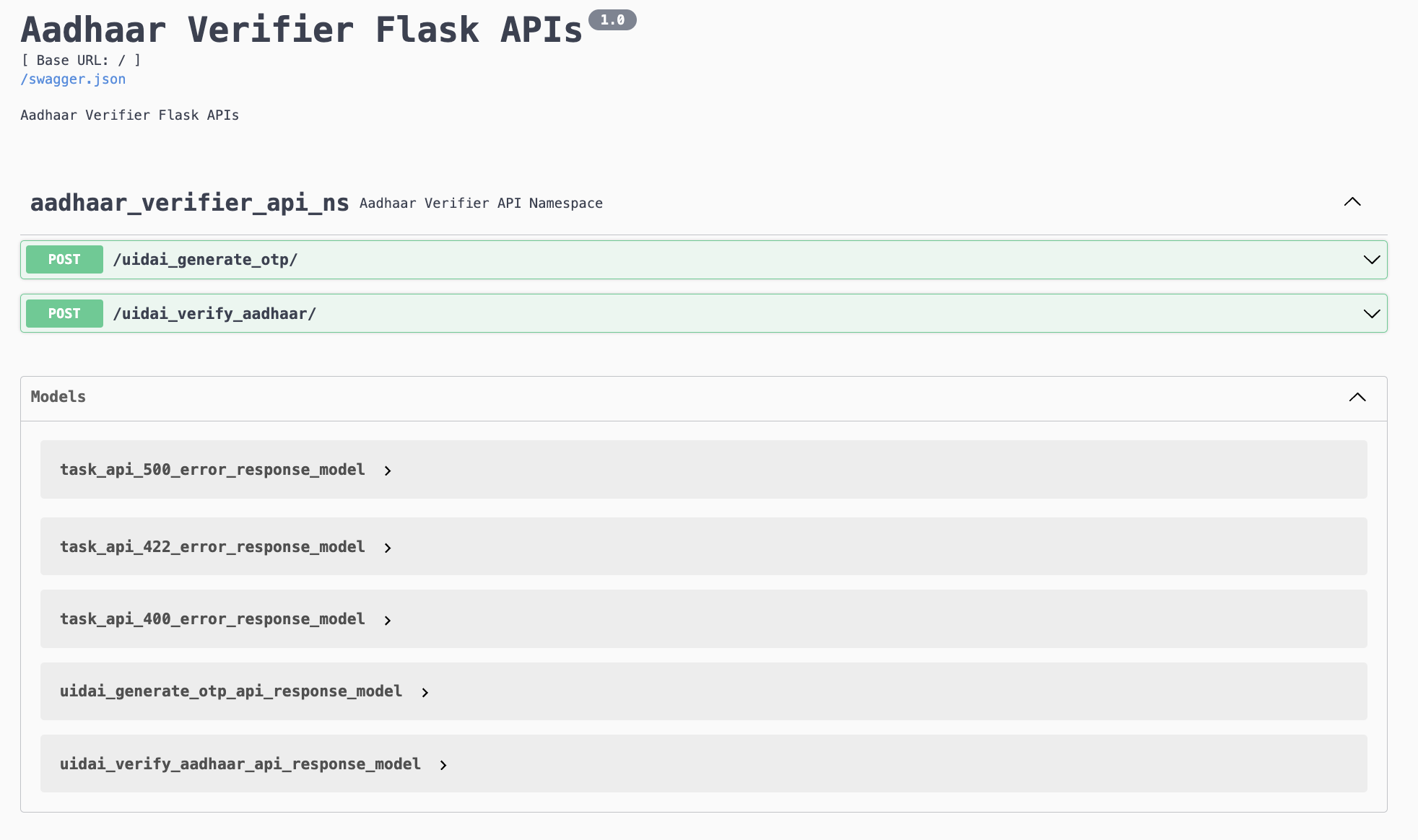1418x840 pixels.
Task: Expand task_api_400_error_response_model arrow
Action: [388, 620]
